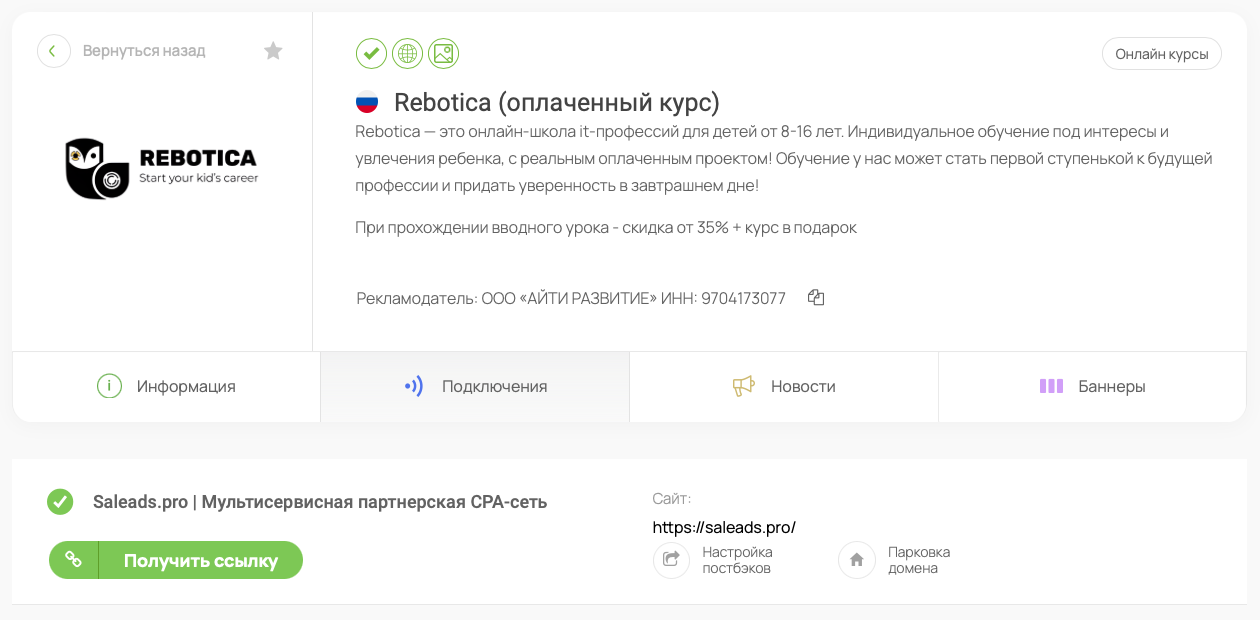Click the info circle icon on Информация tab
This screenshot has width=1260, height=620.
(x=109, y=386)
